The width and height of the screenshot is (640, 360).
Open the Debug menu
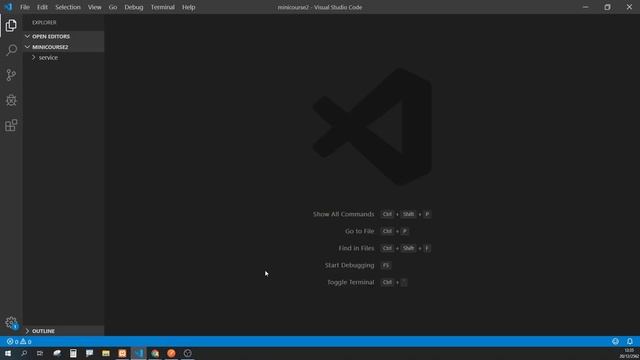click(x=134, y=7)
